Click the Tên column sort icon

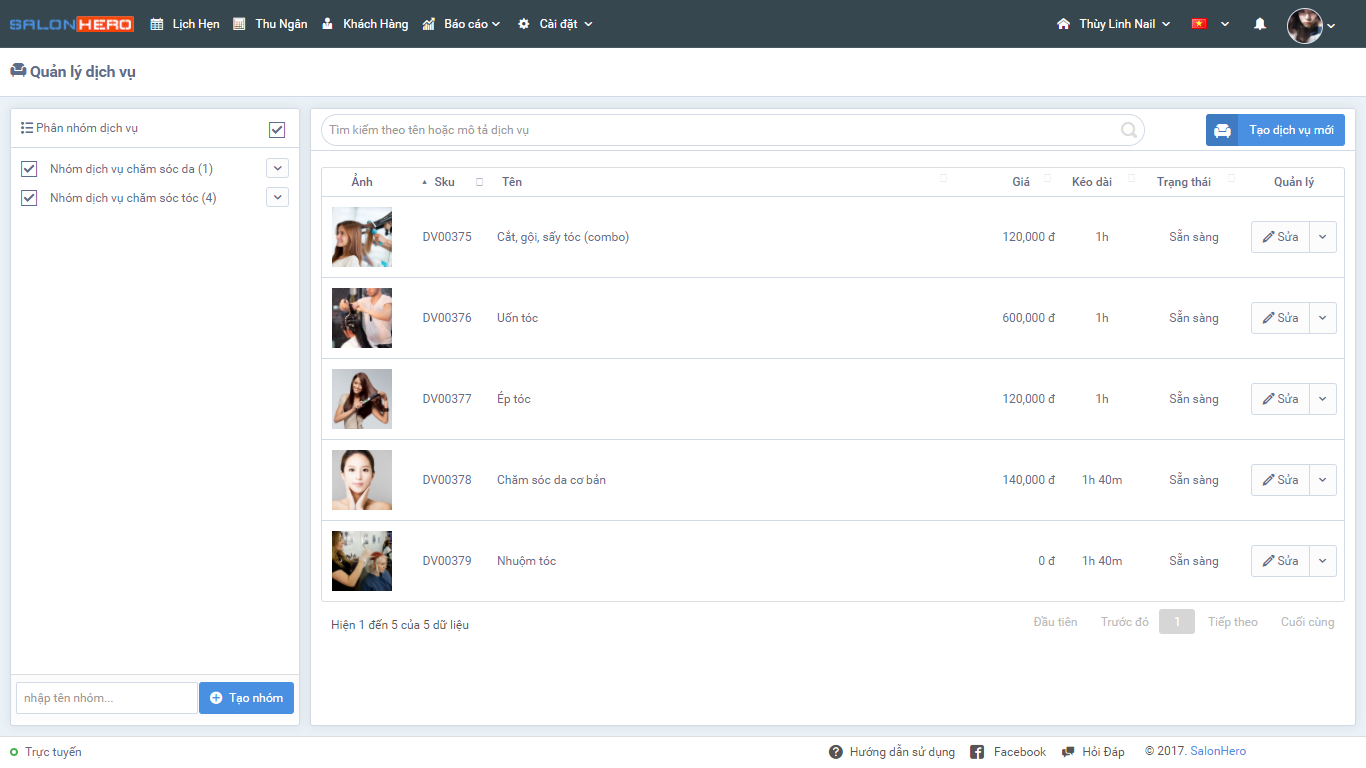pos(943,178)
